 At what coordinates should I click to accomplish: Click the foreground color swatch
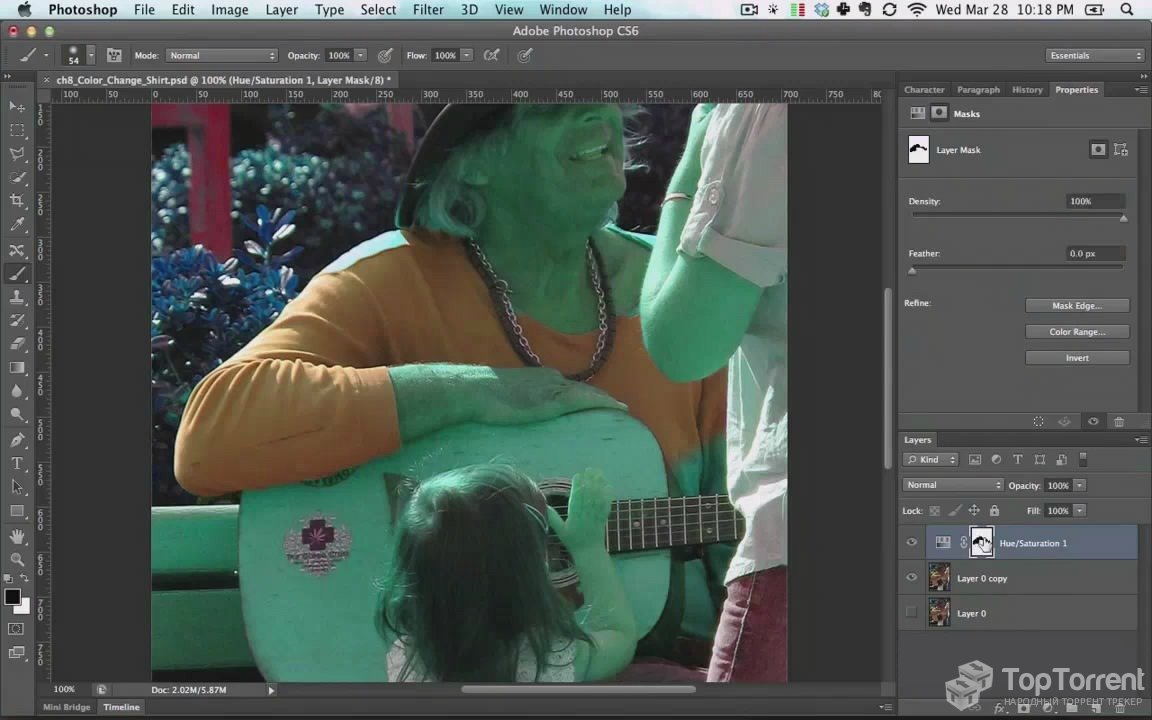click(x=12, y=597)
